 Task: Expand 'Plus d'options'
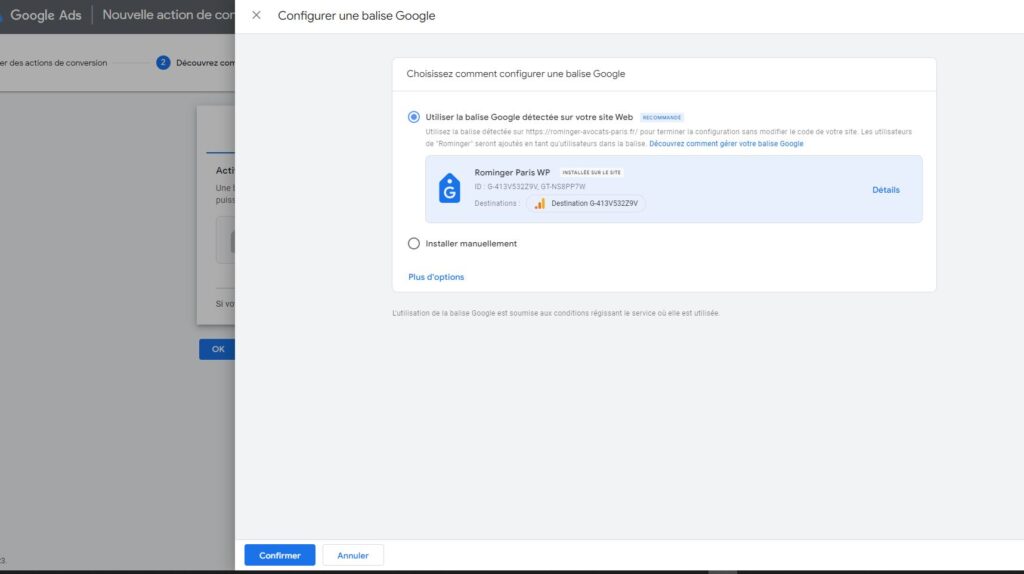(x=436, y=277)
